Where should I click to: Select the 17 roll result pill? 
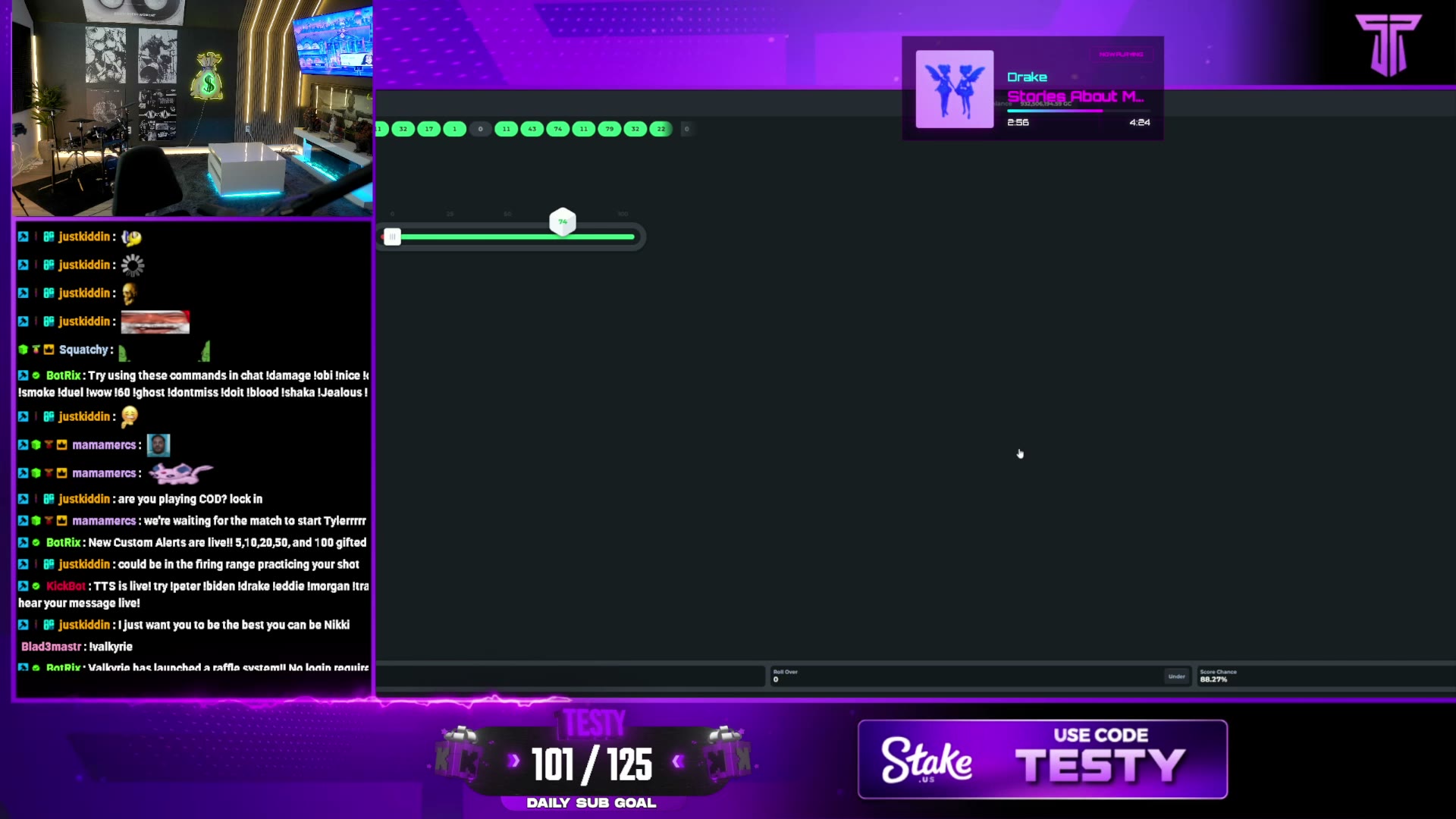(429, 129)
